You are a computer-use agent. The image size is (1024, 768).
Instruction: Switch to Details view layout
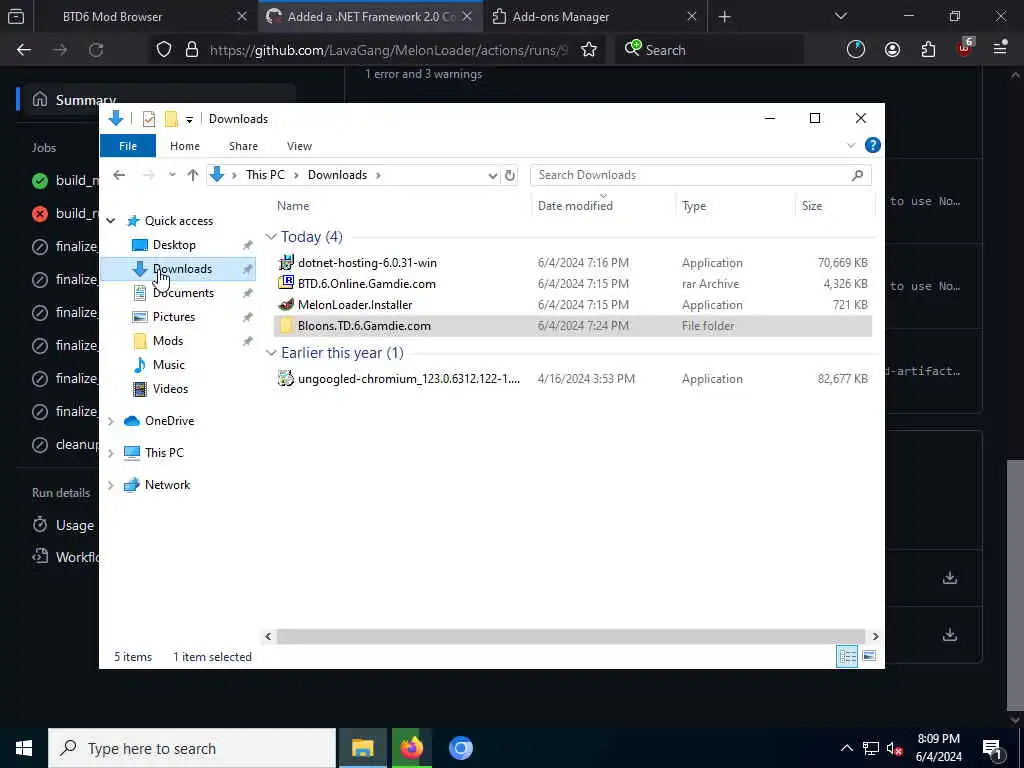pos(847,656)
